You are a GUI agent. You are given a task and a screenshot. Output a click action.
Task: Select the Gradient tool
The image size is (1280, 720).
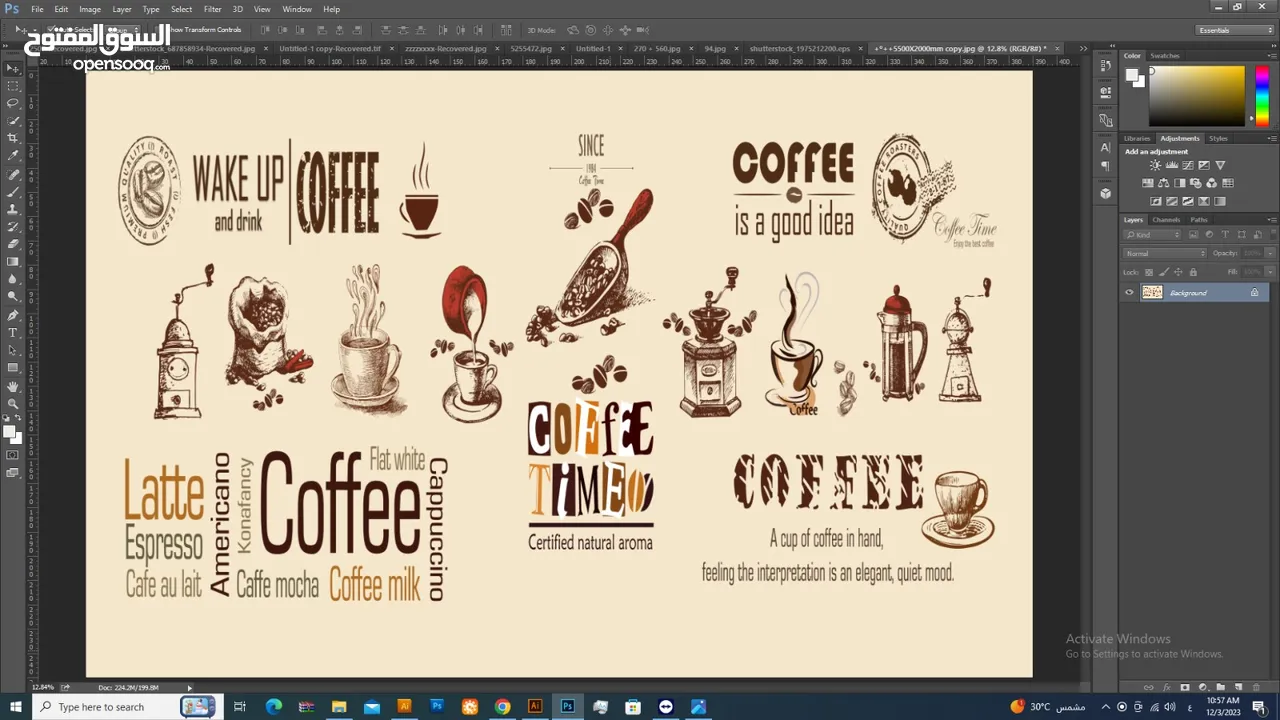coord(13,262)
